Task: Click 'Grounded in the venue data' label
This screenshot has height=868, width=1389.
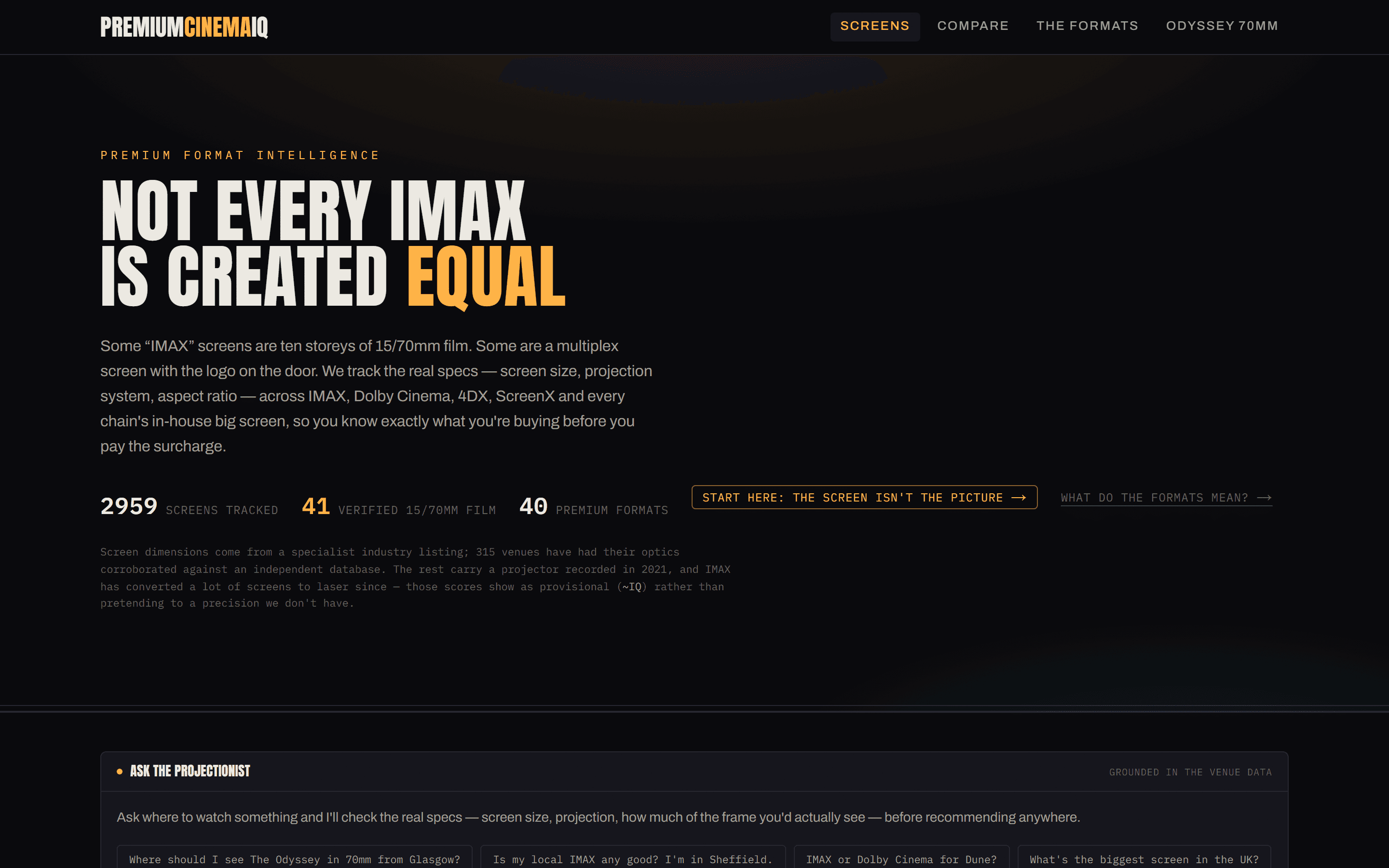Action: point(1190,772)
